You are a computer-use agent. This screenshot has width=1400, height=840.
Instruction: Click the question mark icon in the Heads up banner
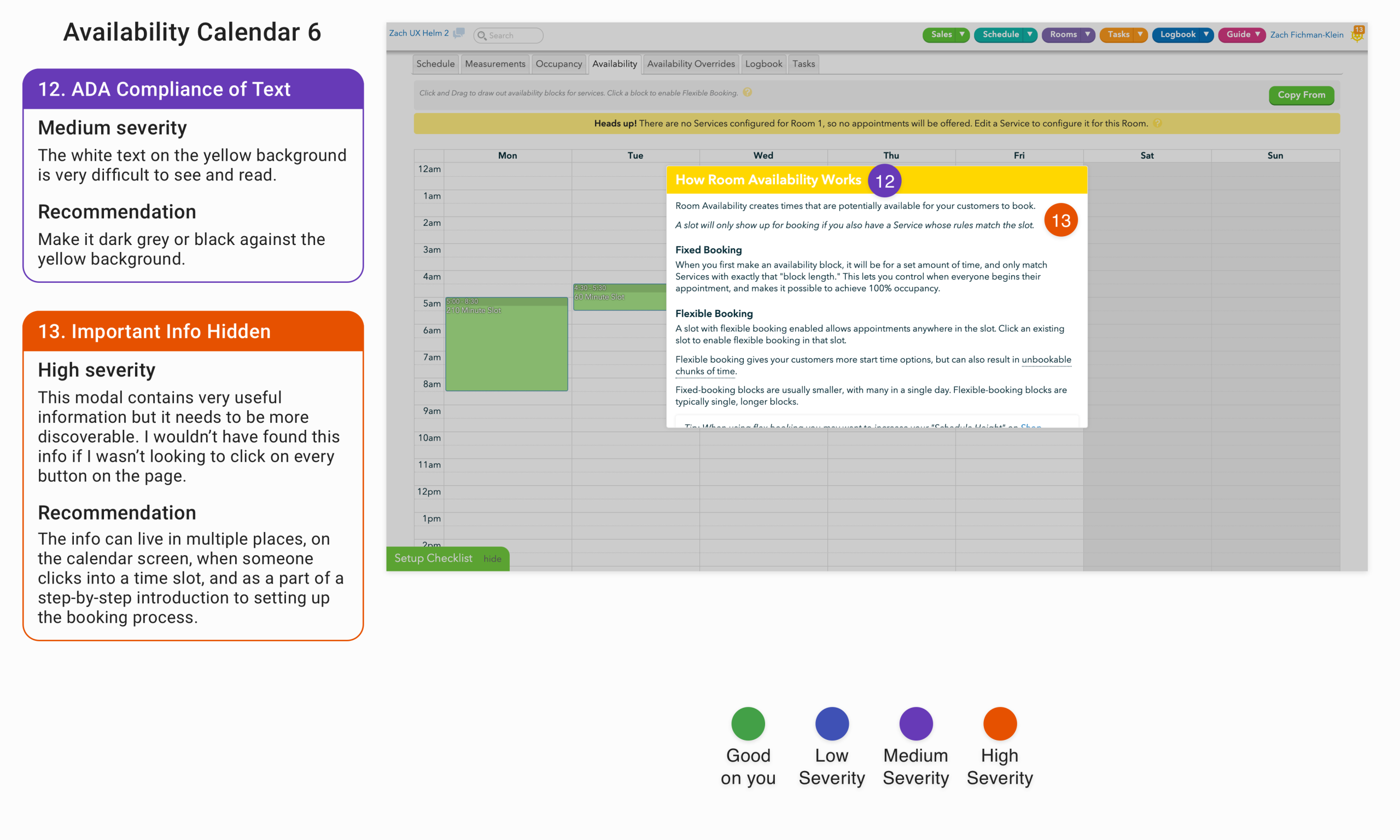click(1157, 123)
